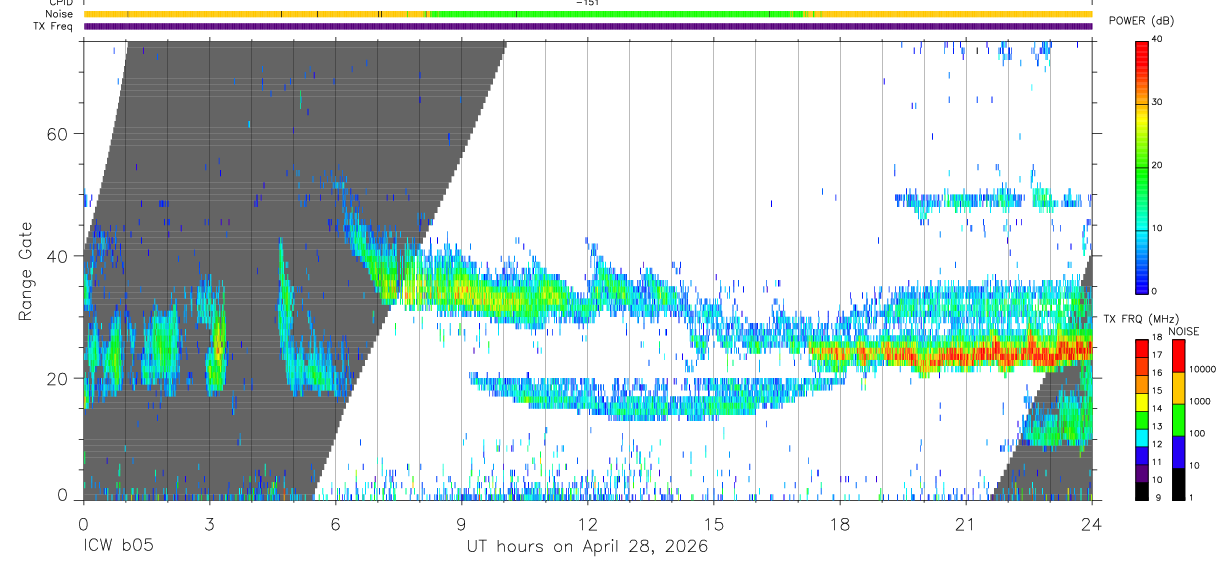
Task: Click the 100 tick on NOISE color bar
Action: (1197, 434)
